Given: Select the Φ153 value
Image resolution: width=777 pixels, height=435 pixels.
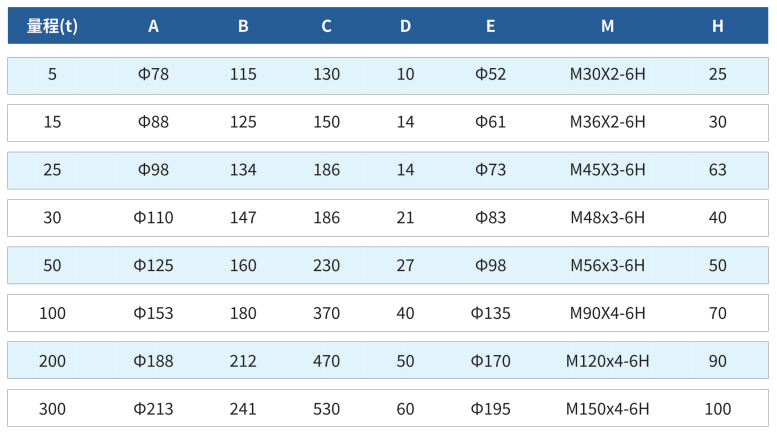Looking at the screenshot, I should (153, 313).
